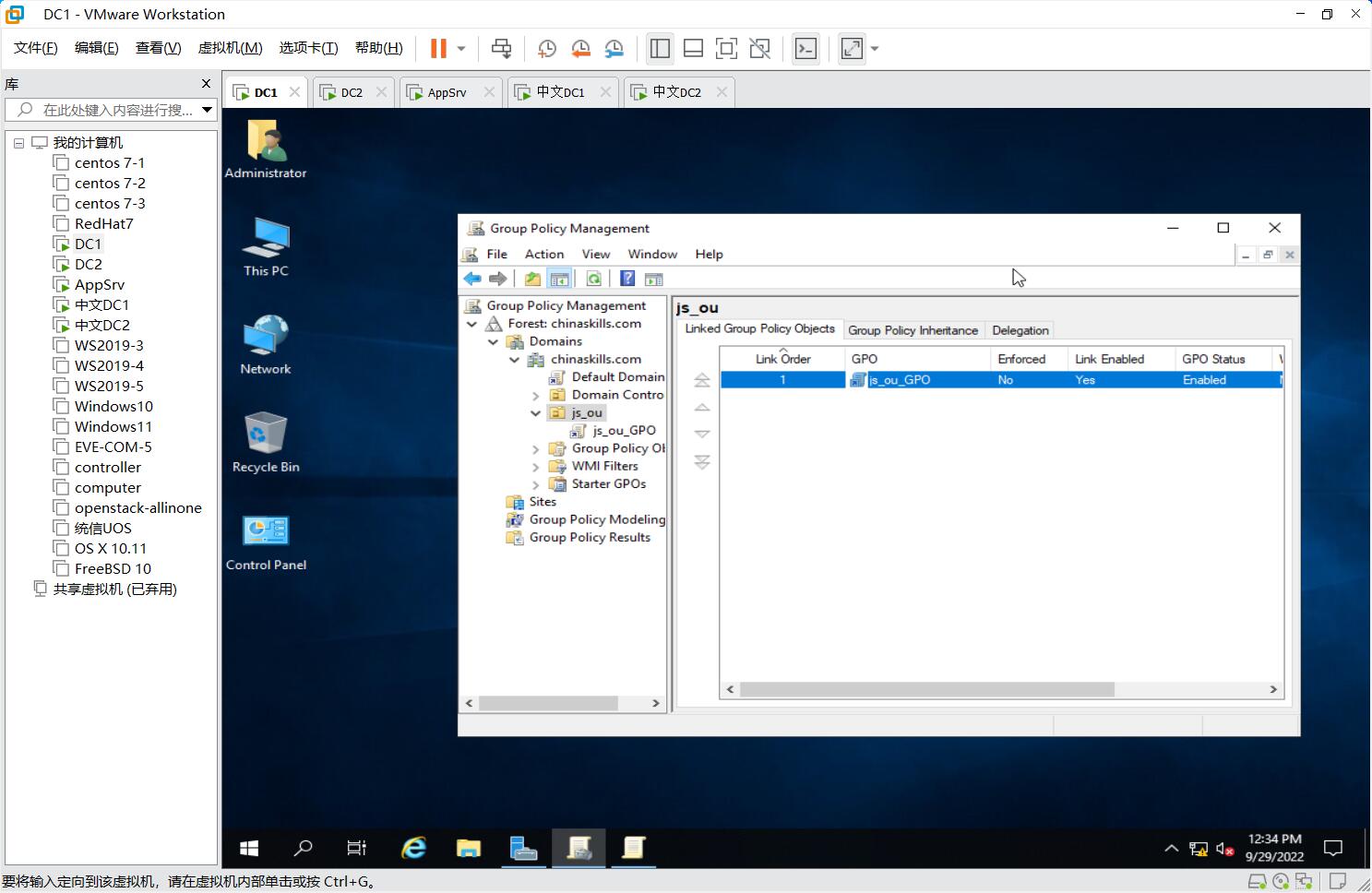Close the library panel

(x=206, y=84)
